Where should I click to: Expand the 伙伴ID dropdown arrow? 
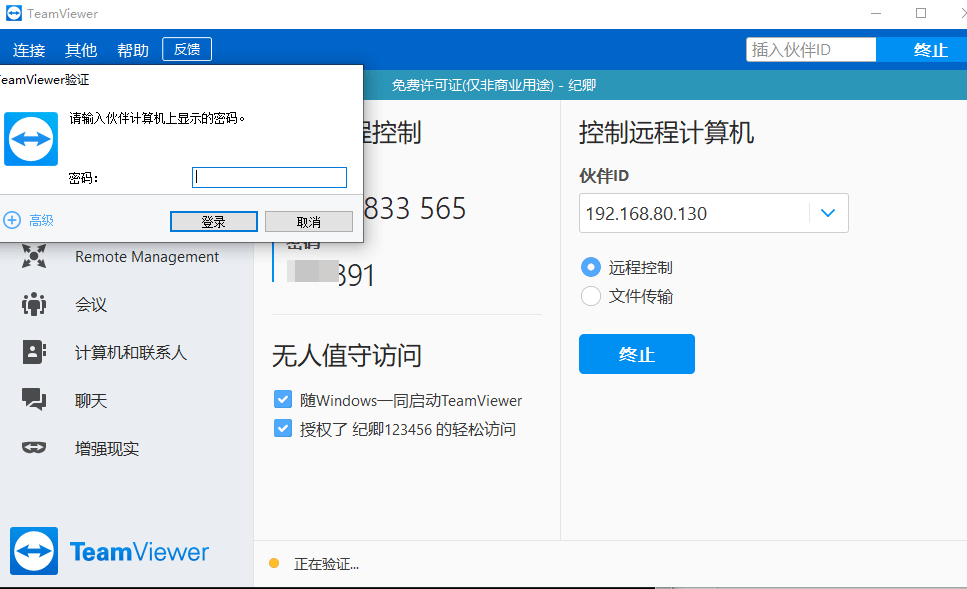tap(828, 213)
